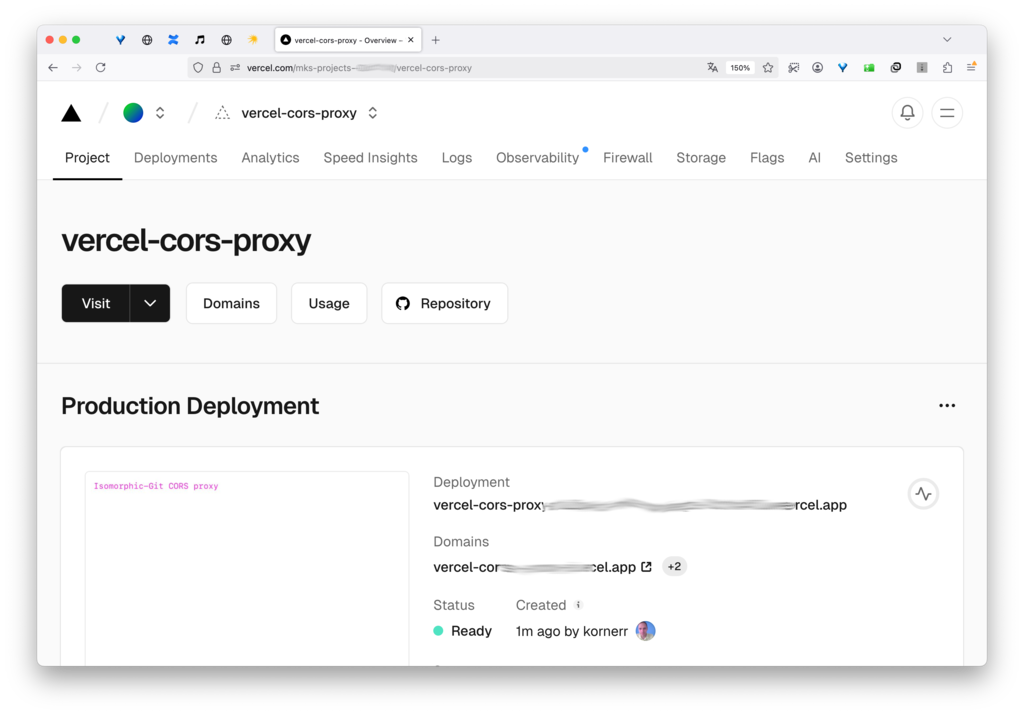Expand the vercel-cors-proxy project switcher chevrons
Viewport: 1024px width, 715px height.
coord(373,113)
